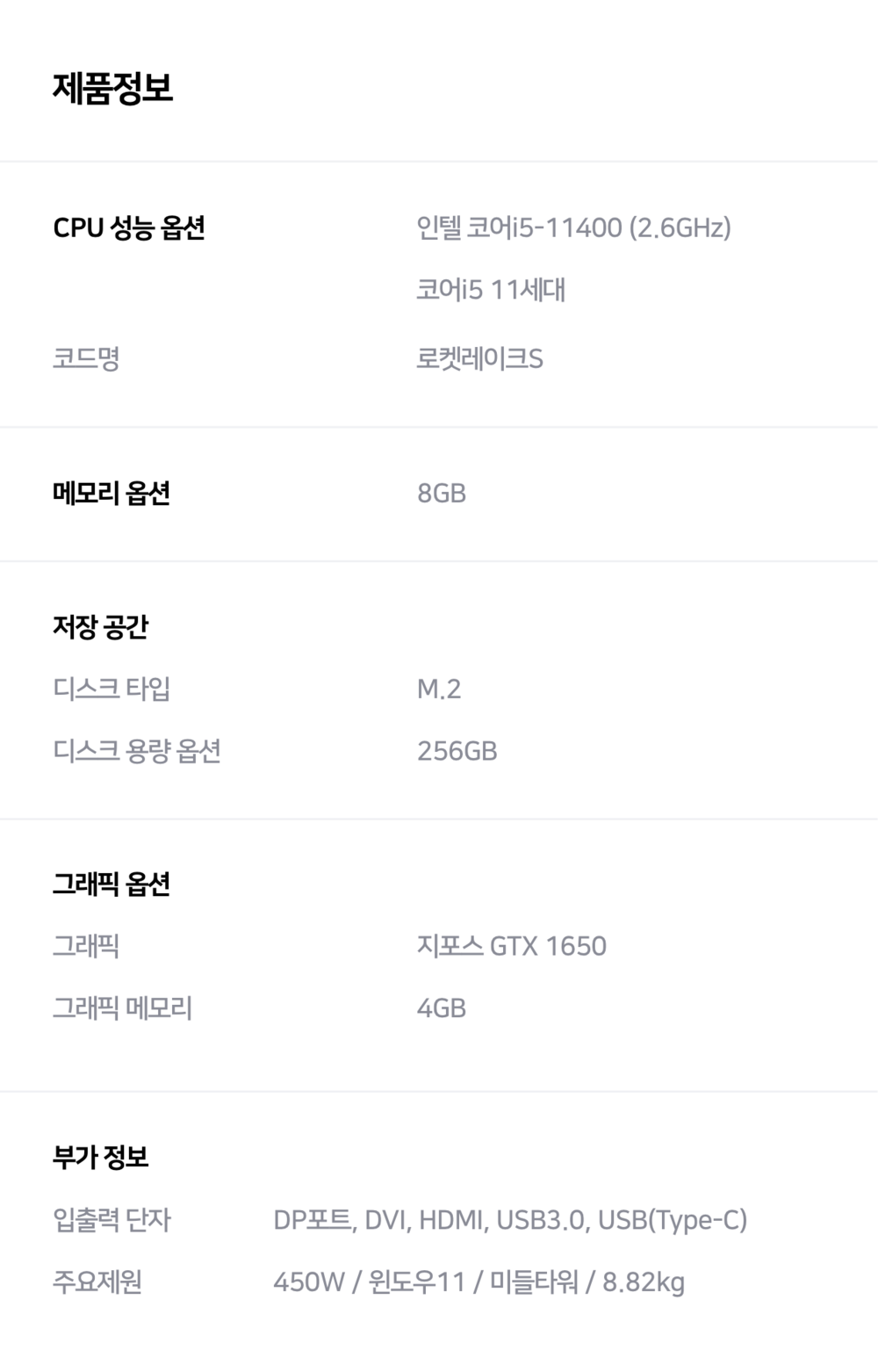The image size is (878, 1372).
Task: Click the 256GB disk capacity value
Action: pos(457,751)
